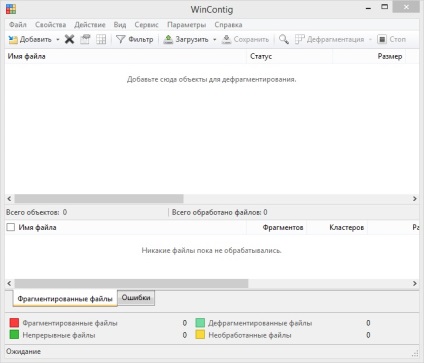Click the Непрерывные файлы legend label

59,335
